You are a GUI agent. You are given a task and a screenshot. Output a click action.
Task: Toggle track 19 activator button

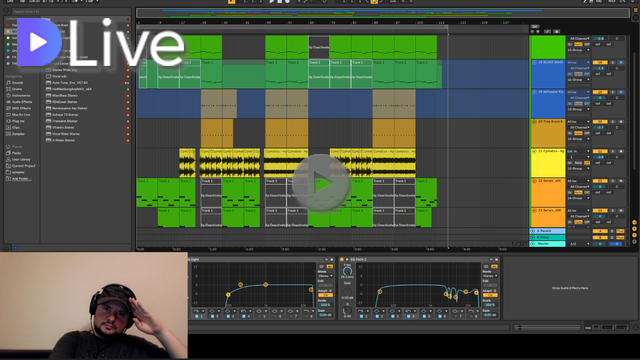pos(600,92)
